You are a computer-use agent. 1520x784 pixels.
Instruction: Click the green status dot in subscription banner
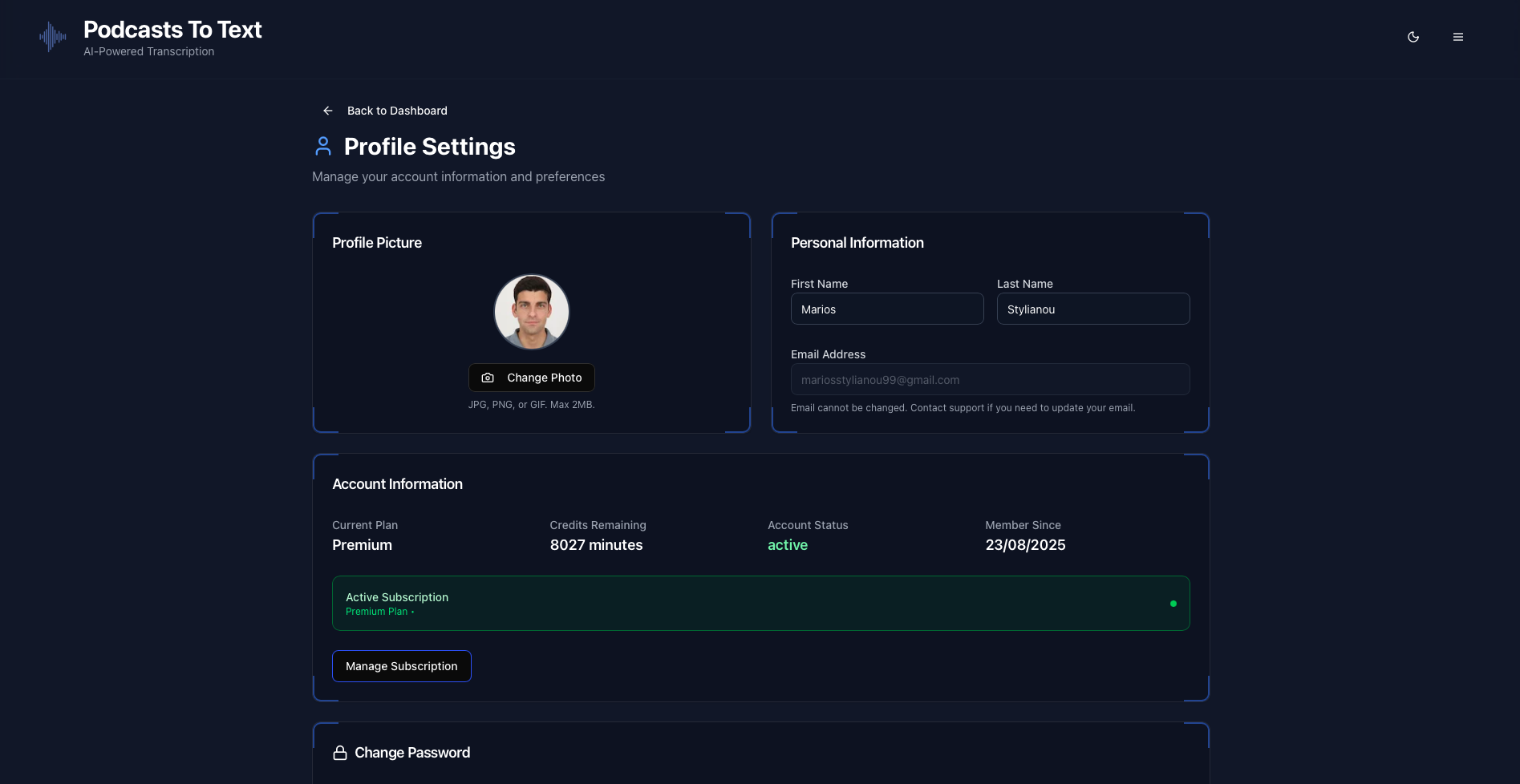(x=1173, y=604)
